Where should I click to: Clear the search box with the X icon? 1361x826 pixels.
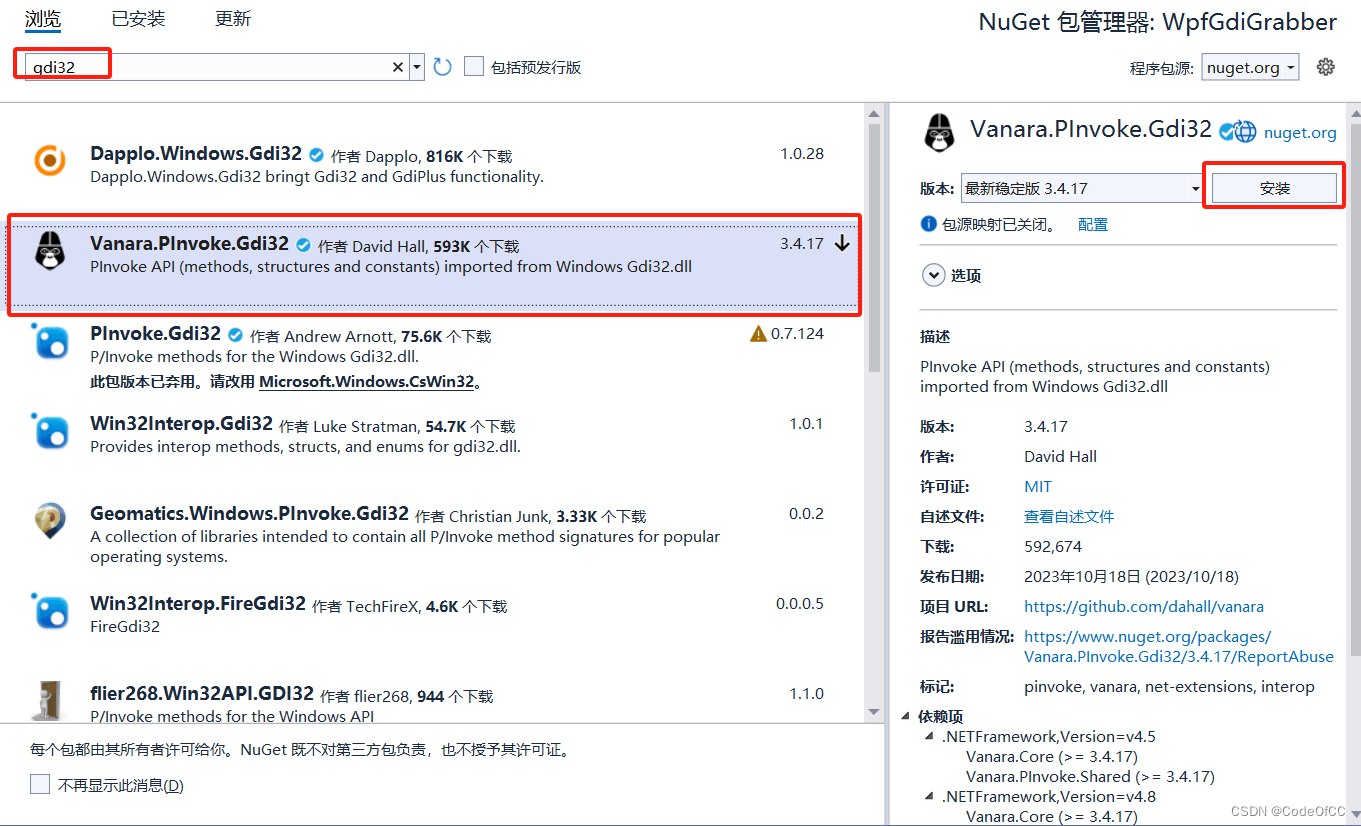(398, 67)
